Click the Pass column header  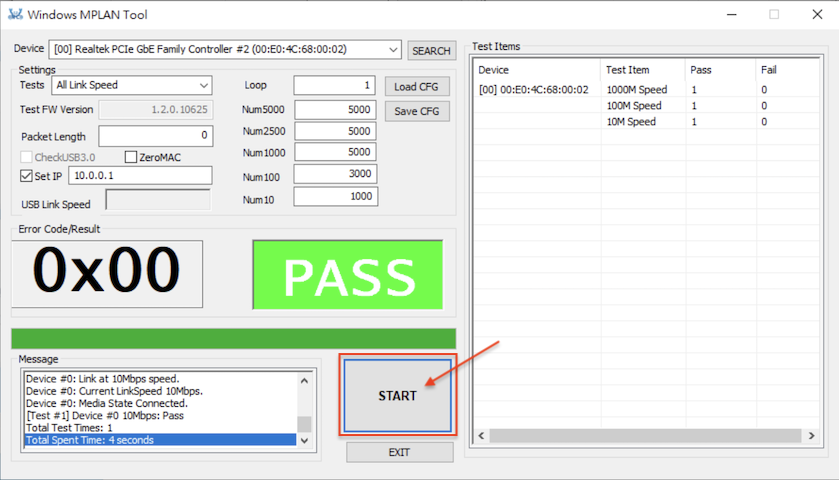coord(720,70)
